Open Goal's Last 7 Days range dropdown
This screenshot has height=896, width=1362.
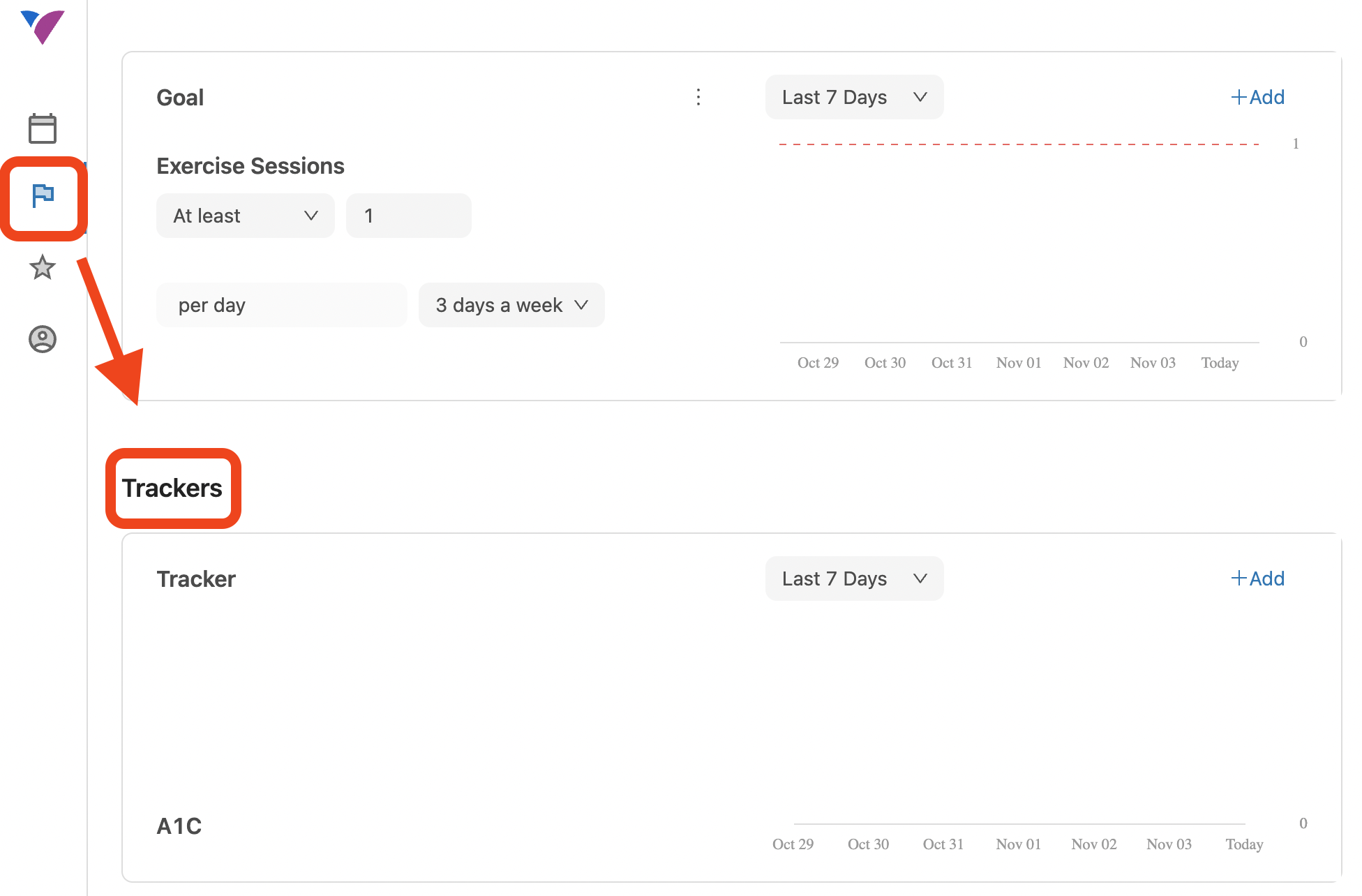tap(855, 97)
